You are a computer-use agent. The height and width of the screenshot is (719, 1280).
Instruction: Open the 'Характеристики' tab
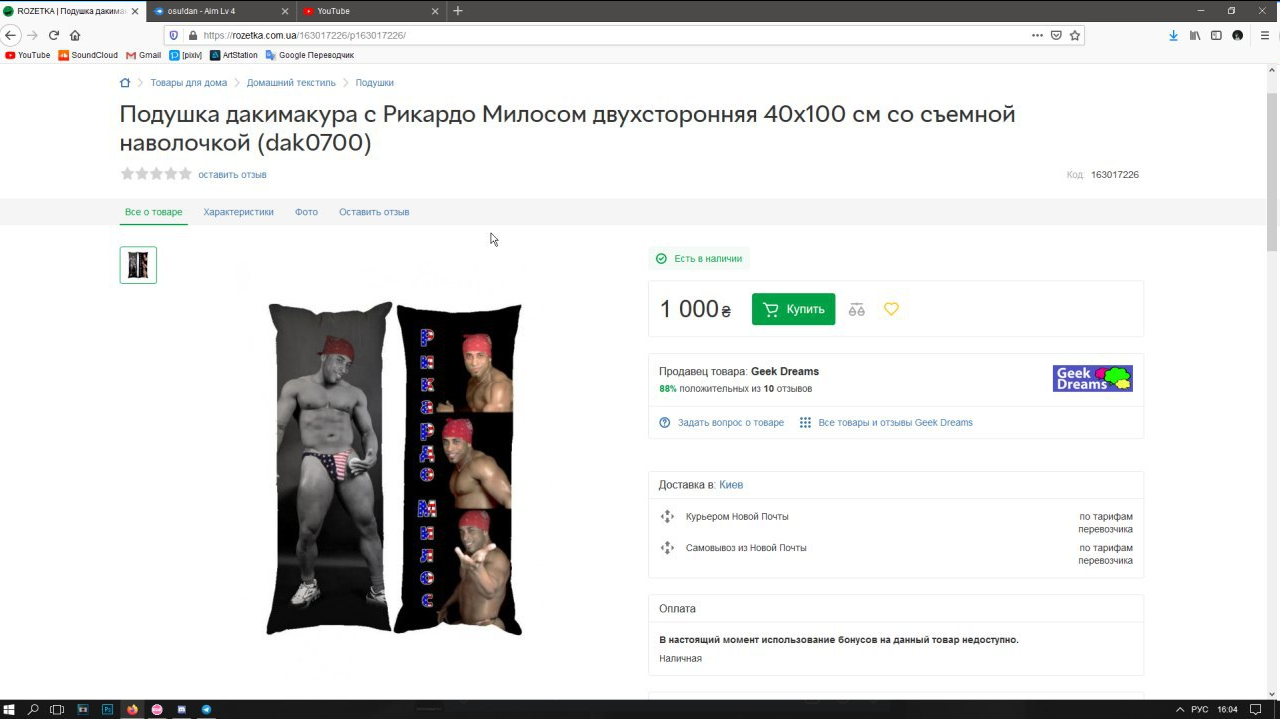[x=238, y=212]
